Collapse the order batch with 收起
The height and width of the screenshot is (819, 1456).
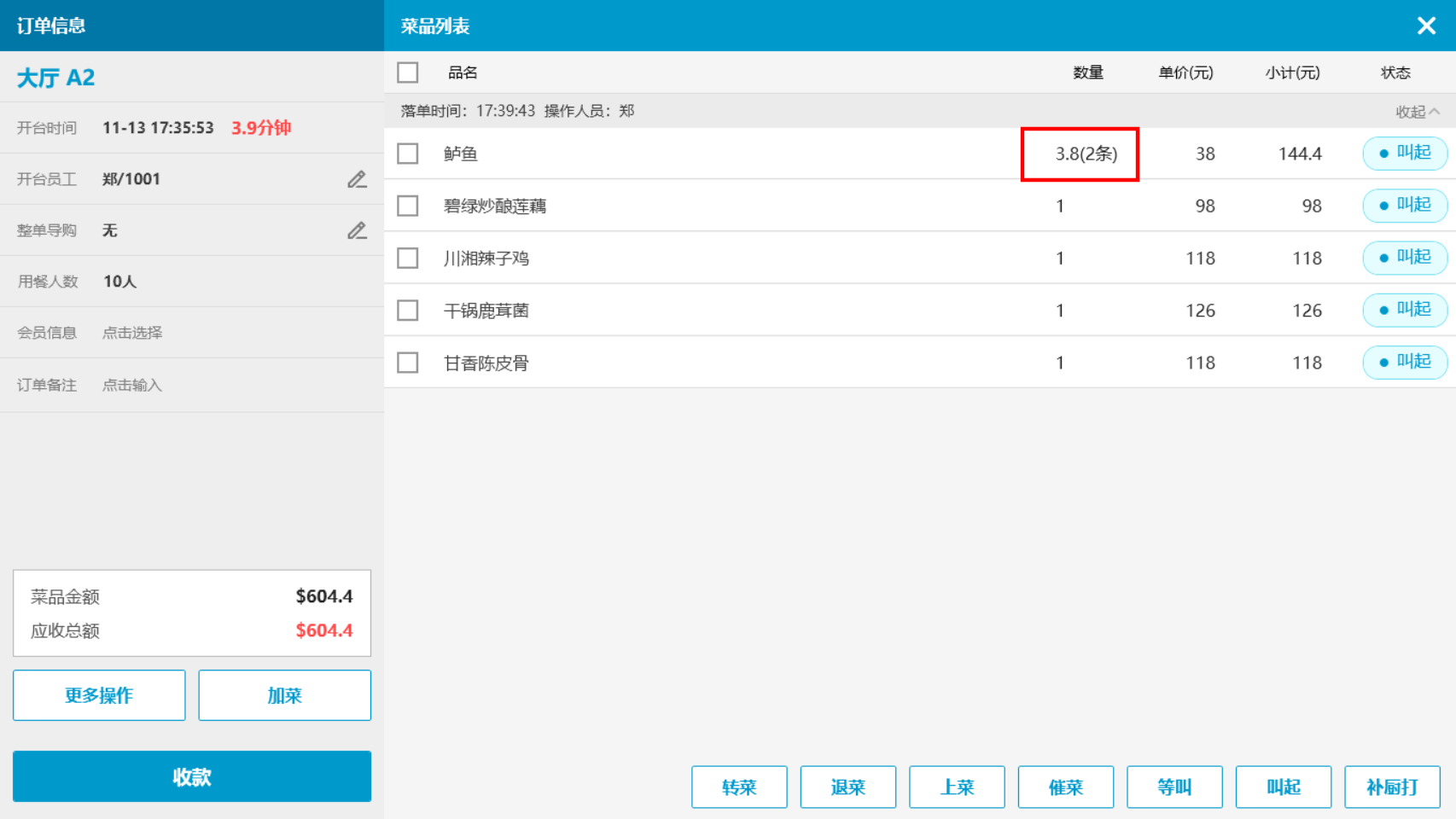pos(1418,112)
